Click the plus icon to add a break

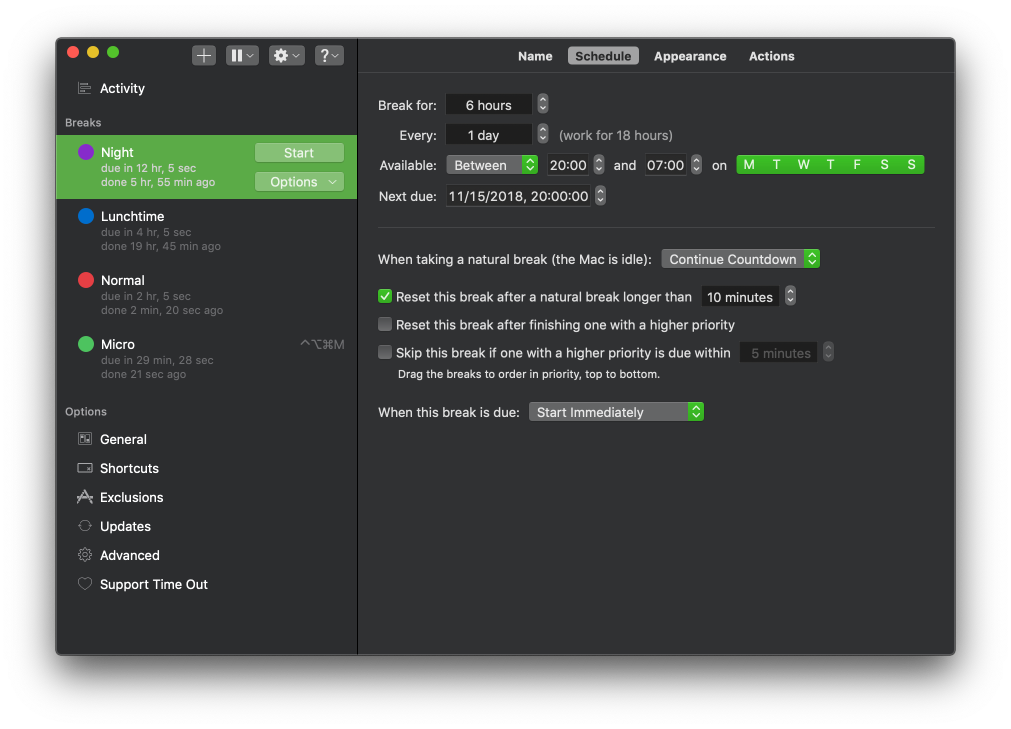pyautogui.click(x=204, y=55)
